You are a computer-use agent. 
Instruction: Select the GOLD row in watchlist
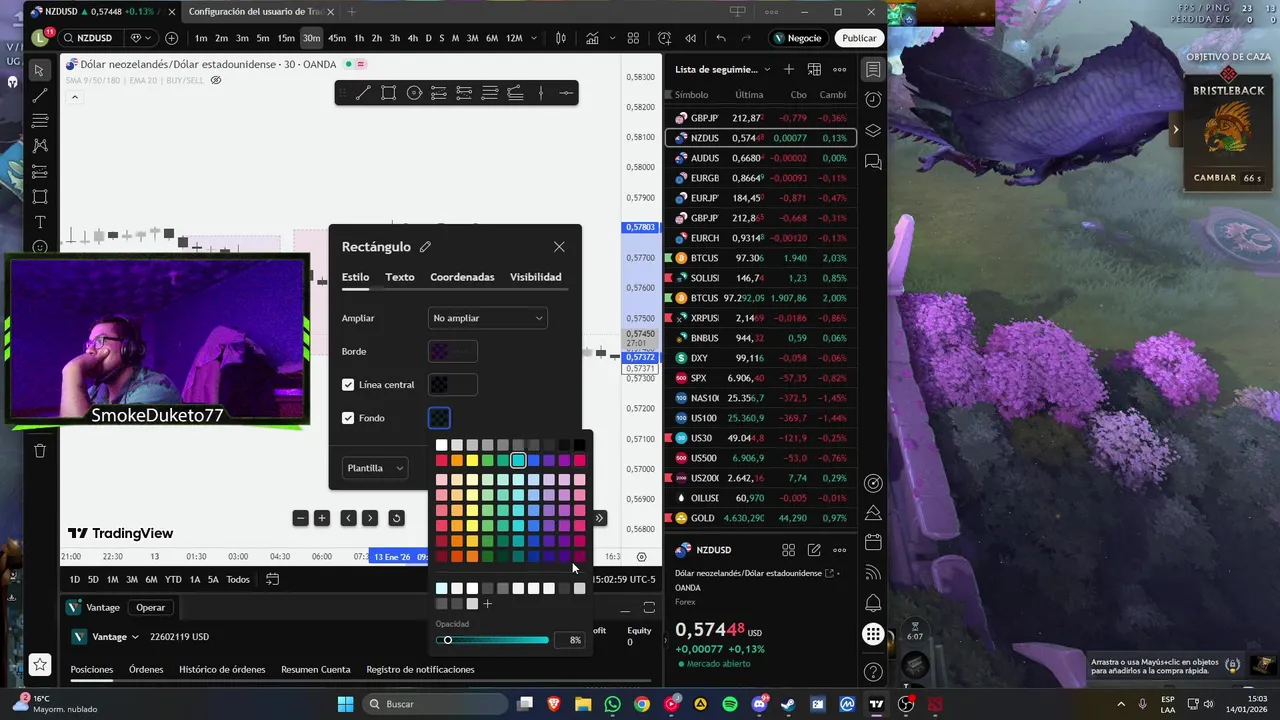tap(761, 518)
